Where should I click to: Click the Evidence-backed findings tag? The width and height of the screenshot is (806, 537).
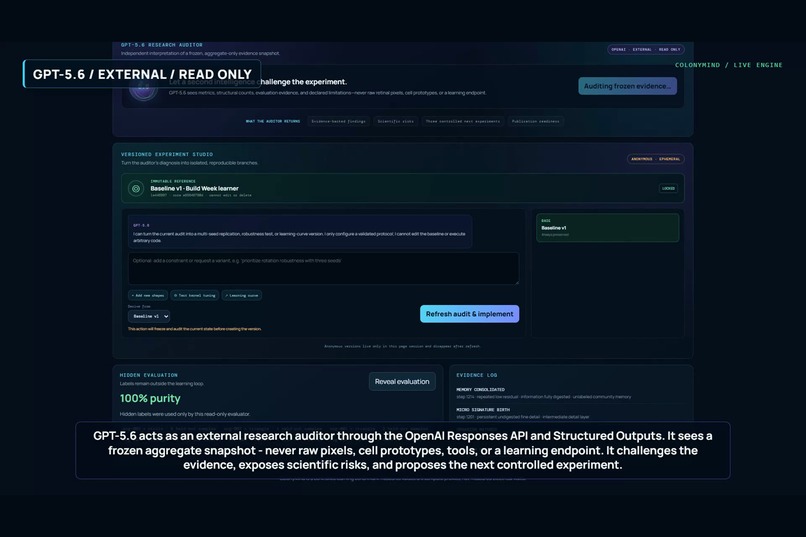click(x=338, y=121)
